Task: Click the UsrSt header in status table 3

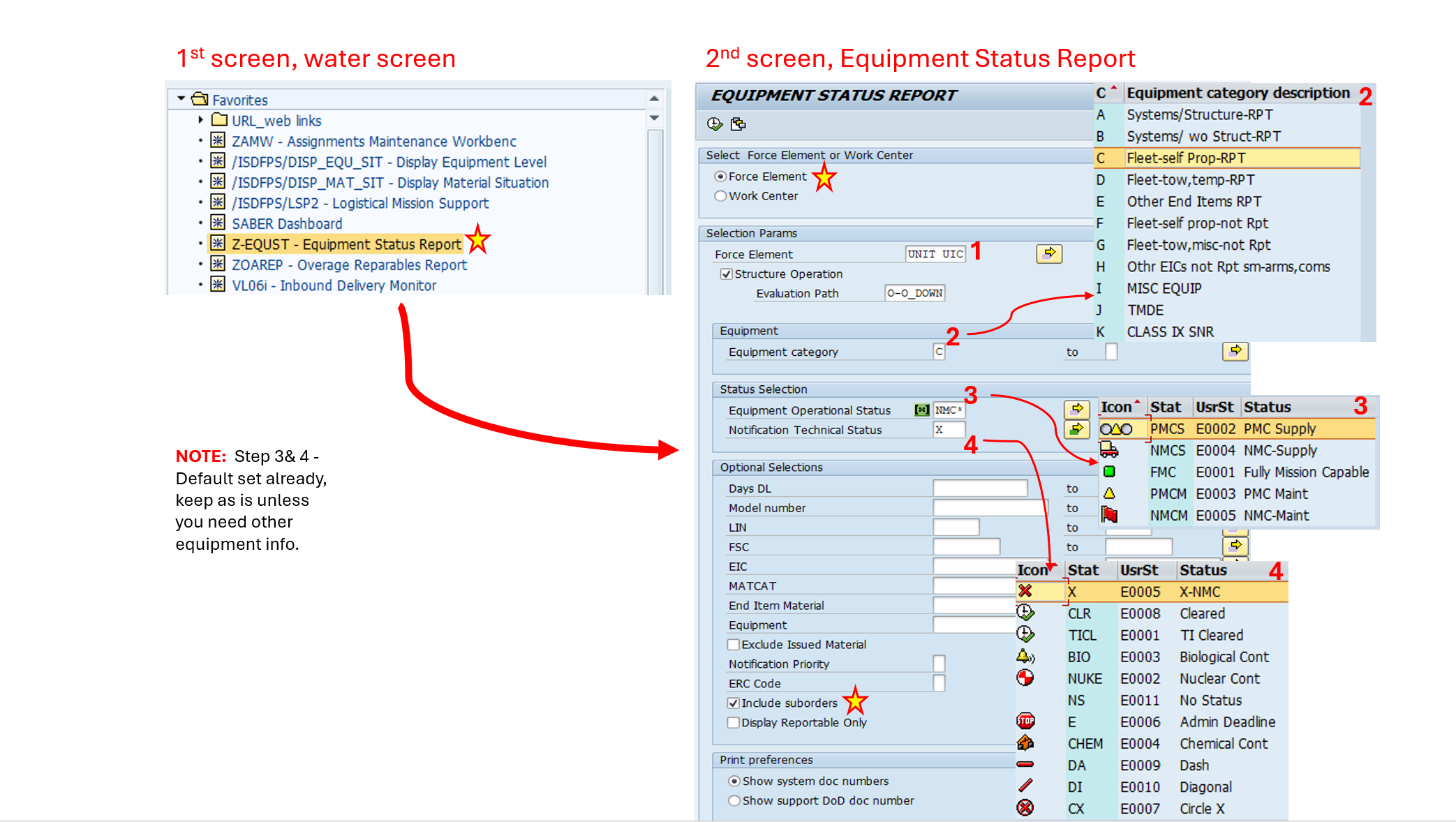Action: 1215,407
